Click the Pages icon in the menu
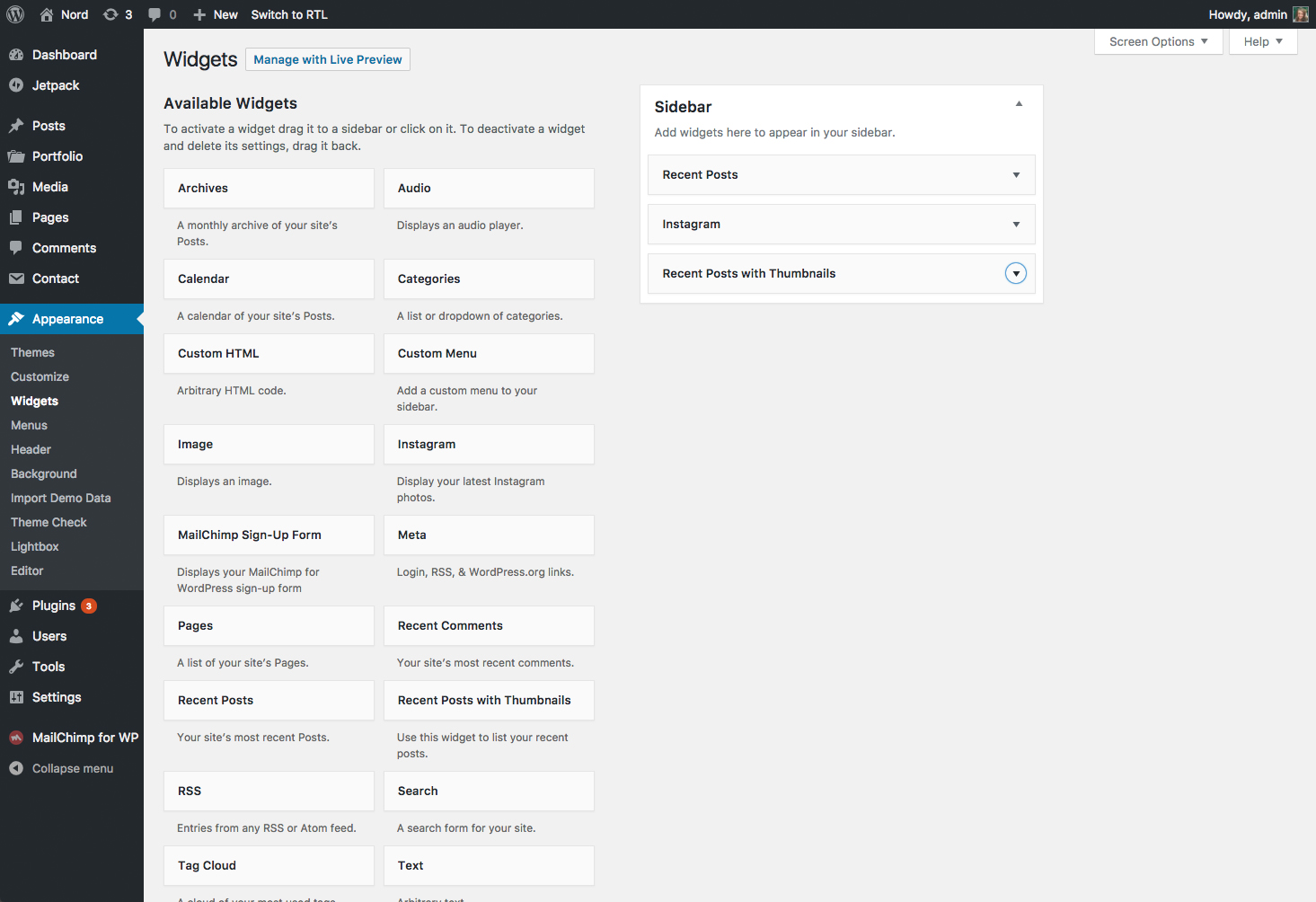Screen dimensions: 1316x902 pos(16,217)
